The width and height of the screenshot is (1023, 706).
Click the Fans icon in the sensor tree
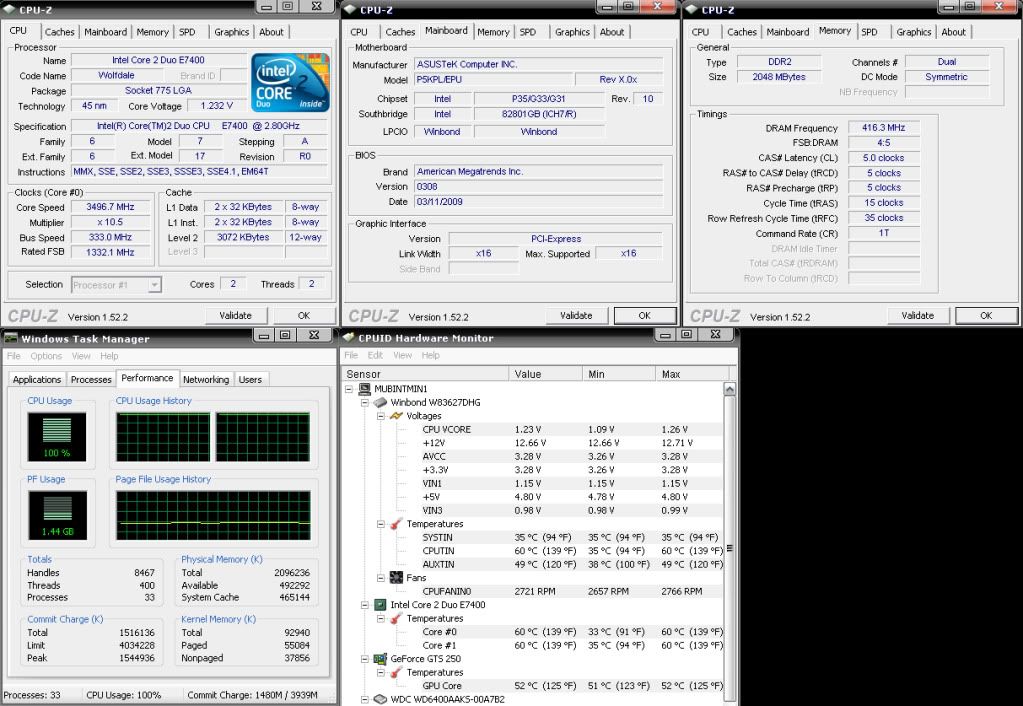coord(396,577)
